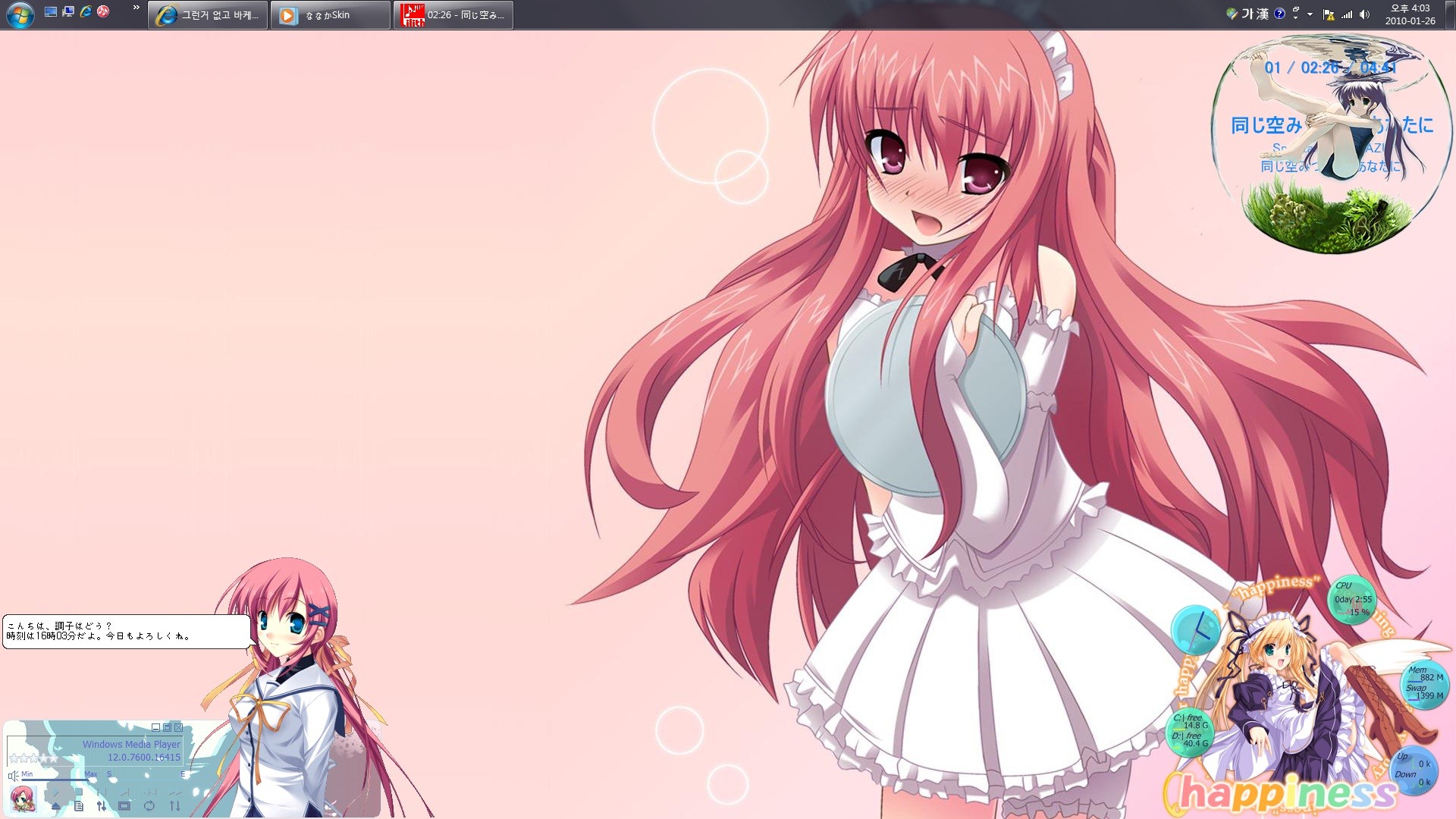Click the Mem Swap bubble gadget

(1425, 685)
